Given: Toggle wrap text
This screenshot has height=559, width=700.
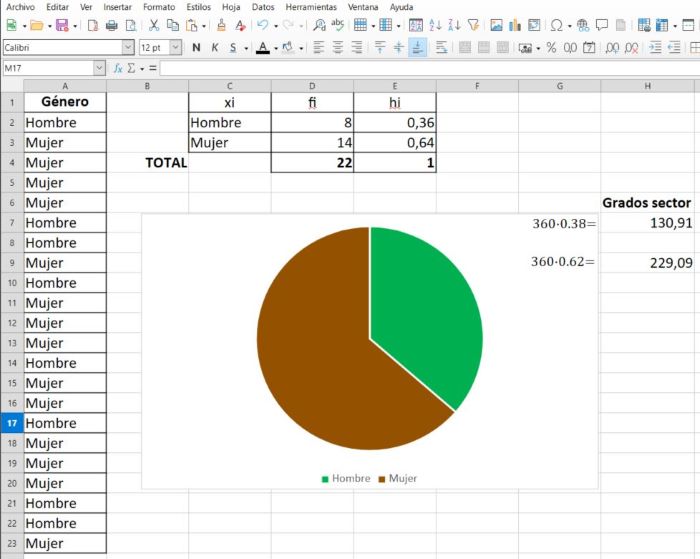Looking at the screenshot, I should pyautogui.click(x=441, y=47).
